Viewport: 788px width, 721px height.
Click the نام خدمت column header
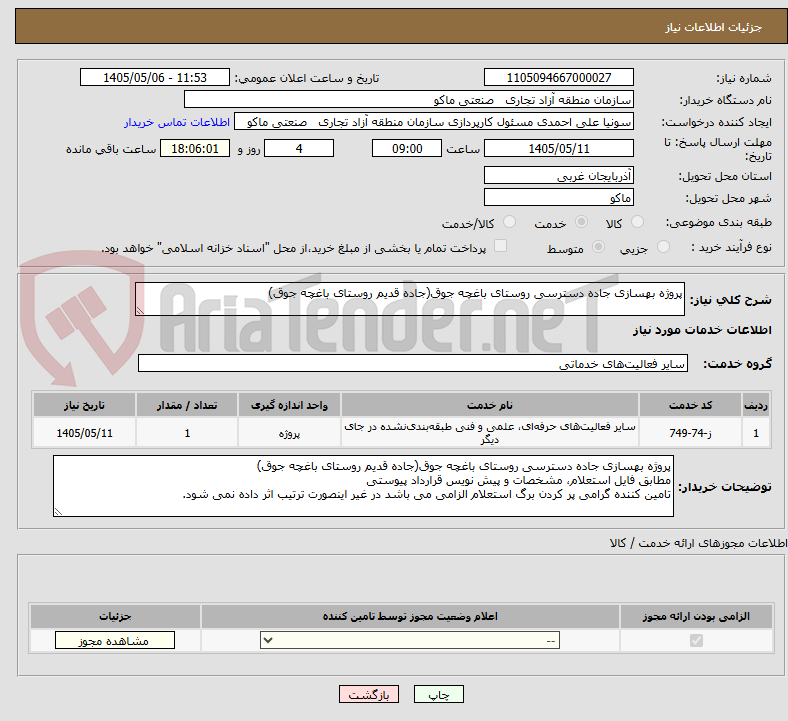[490, 405]
